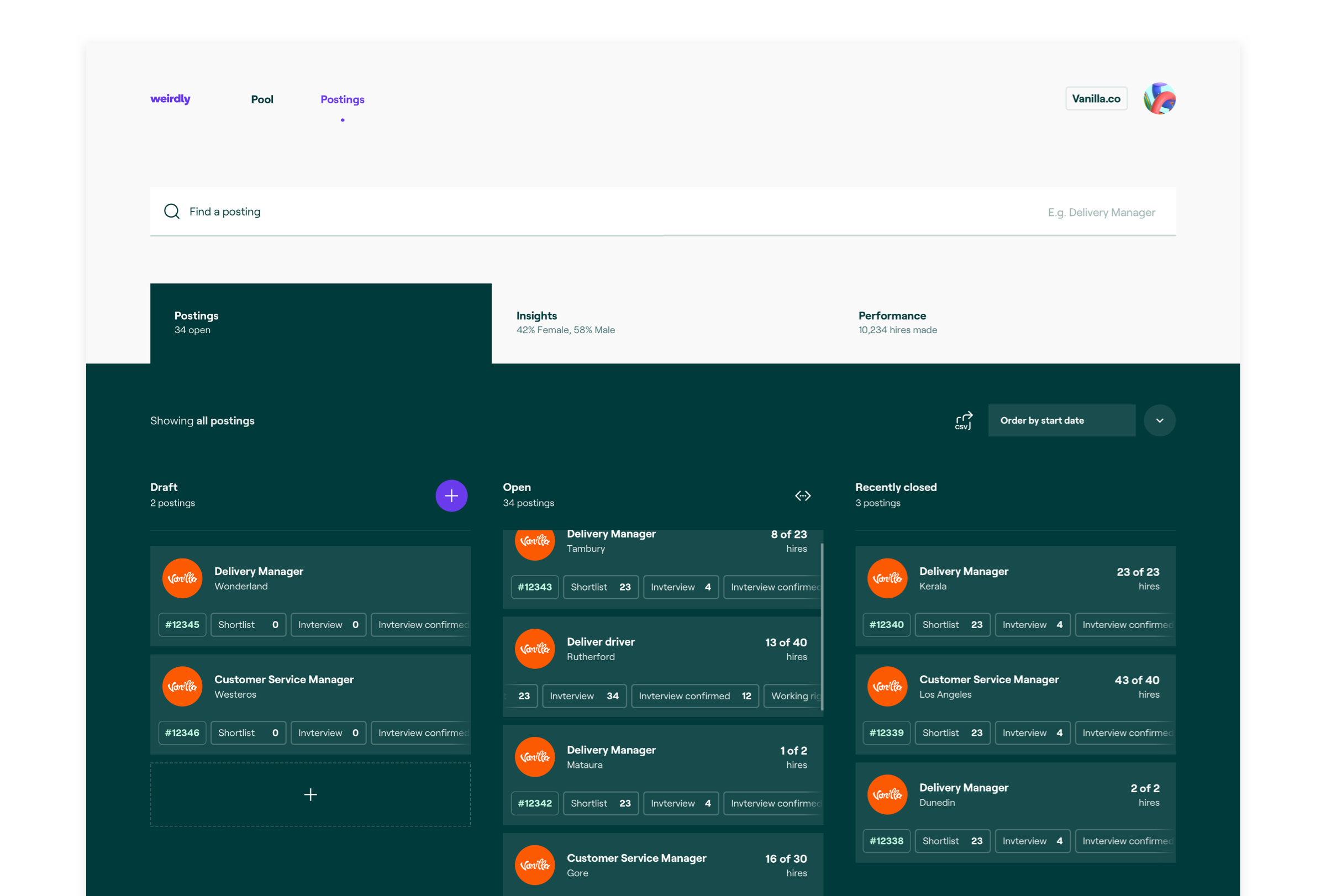Export all postings as CSV
The image size is (1326, 896).
pyautogui.click(x=963, y=420)
